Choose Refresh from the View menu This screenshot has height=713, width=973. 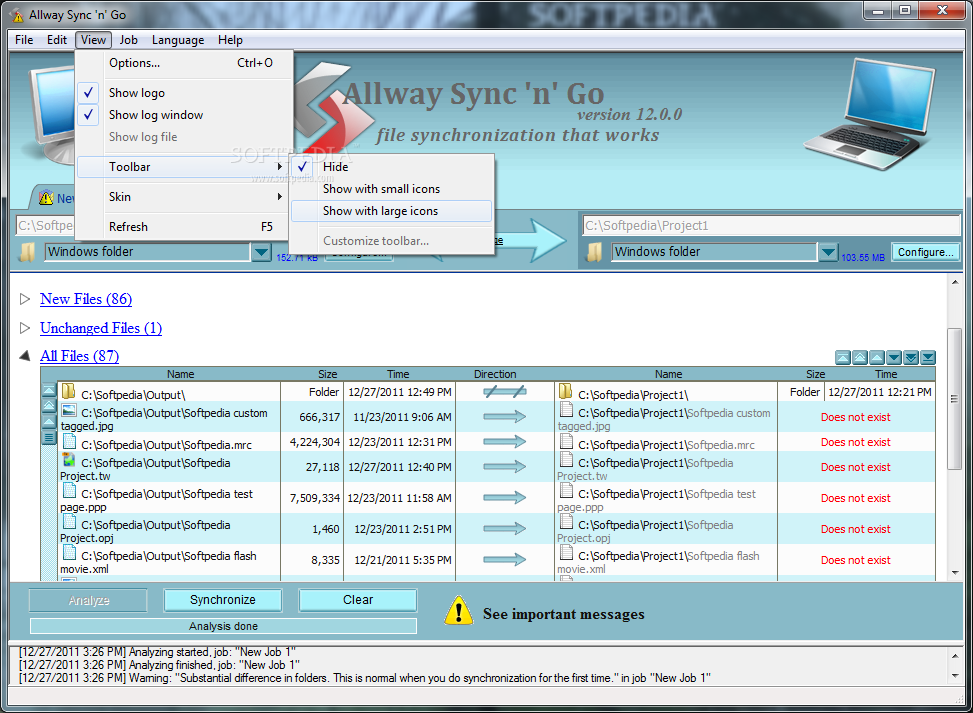pyautogui.click(x=184, y=226)
